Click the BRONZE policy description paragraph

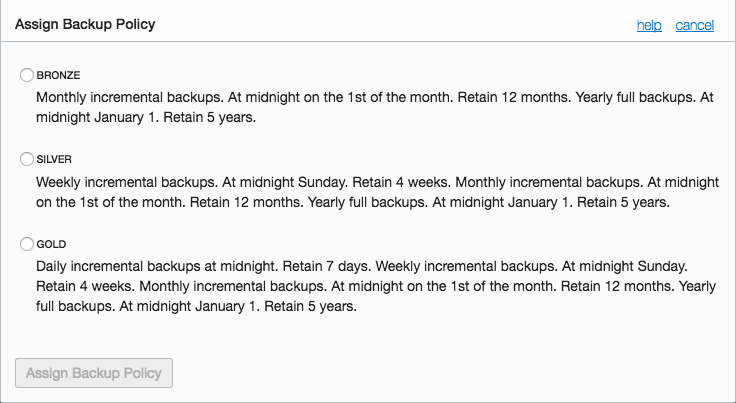(370, 108)
